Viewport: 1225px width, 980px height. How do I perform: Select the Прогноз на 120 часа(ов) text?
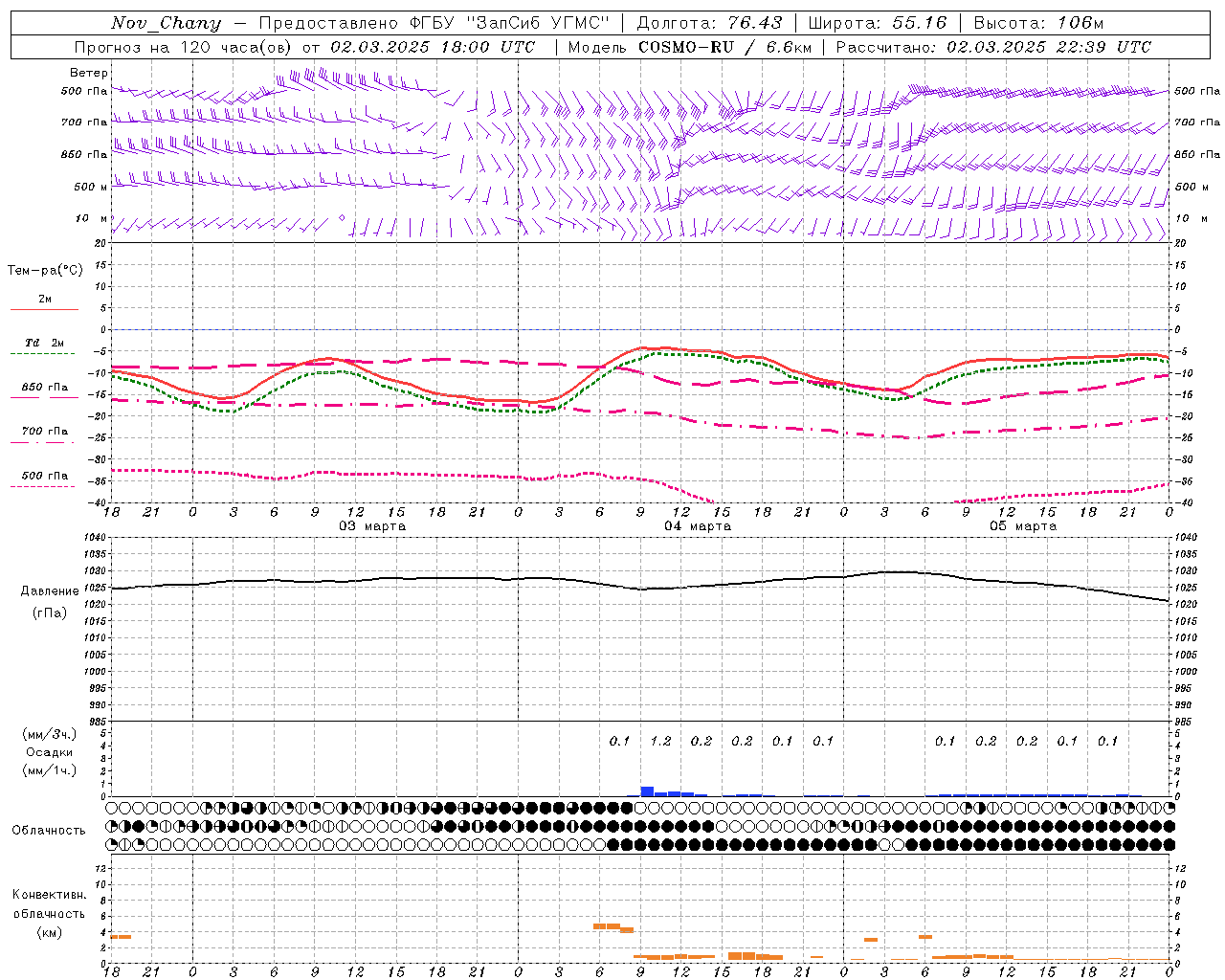tap(184, 47)
